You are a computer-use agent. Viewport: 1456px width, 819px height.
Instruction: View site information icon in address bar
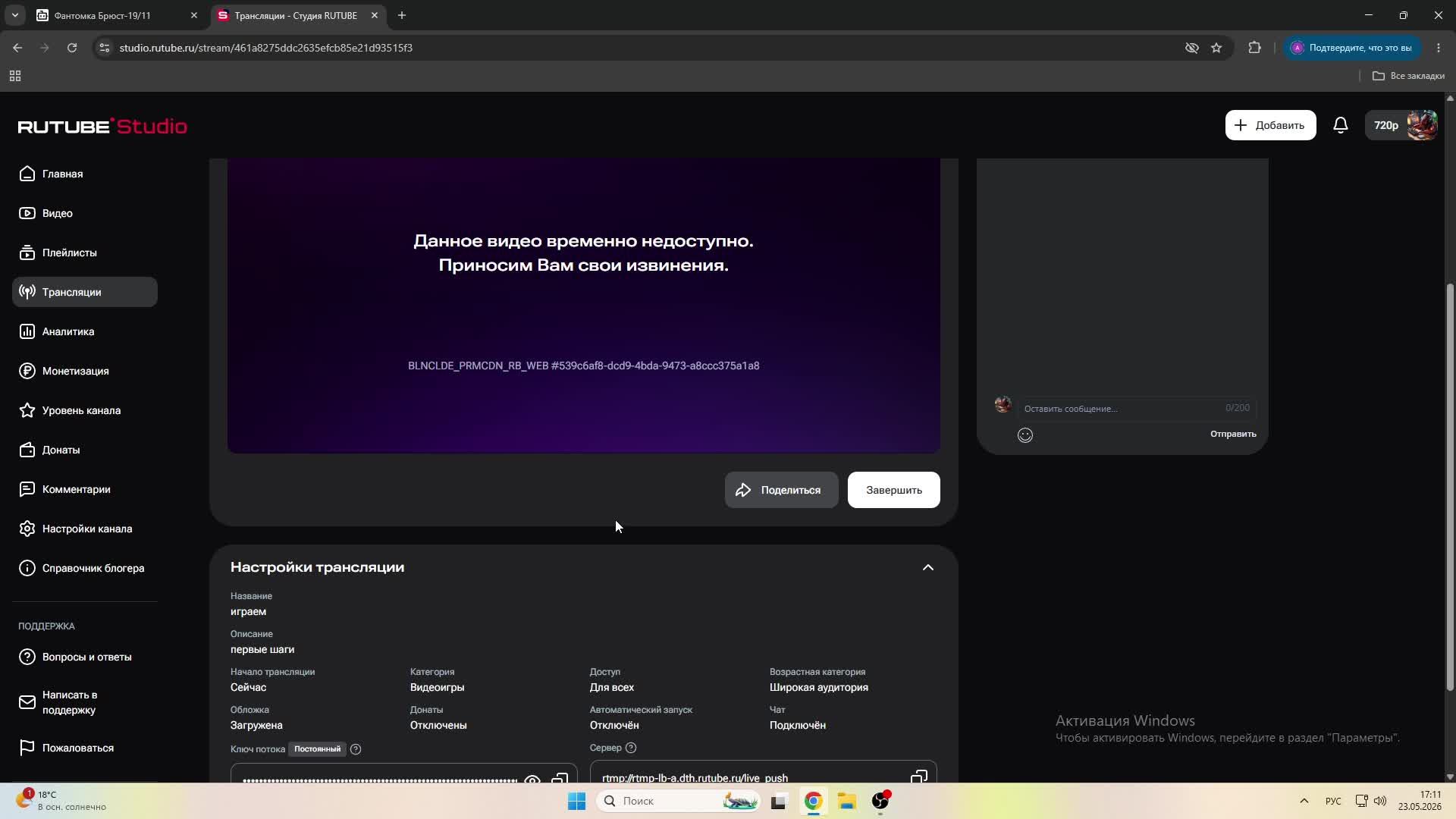coord(105,48)
